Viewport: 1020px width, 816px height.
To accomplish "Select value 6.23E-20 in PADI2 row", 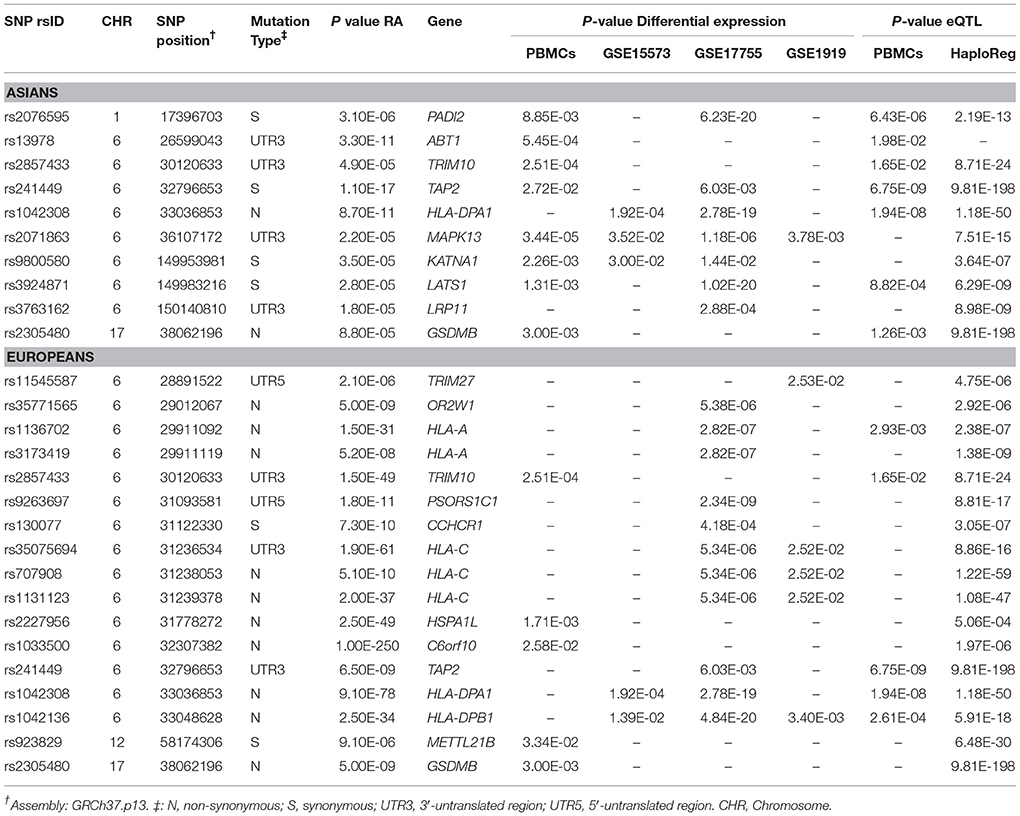I will [728, 116].
